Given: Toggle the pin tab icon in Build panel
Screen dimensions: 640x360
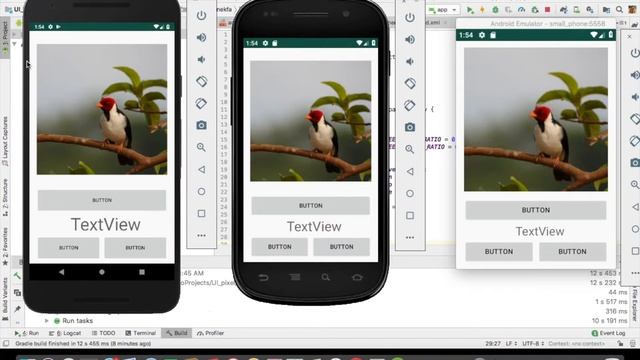Looking at the screenshot, I should (x=17, y=309).
